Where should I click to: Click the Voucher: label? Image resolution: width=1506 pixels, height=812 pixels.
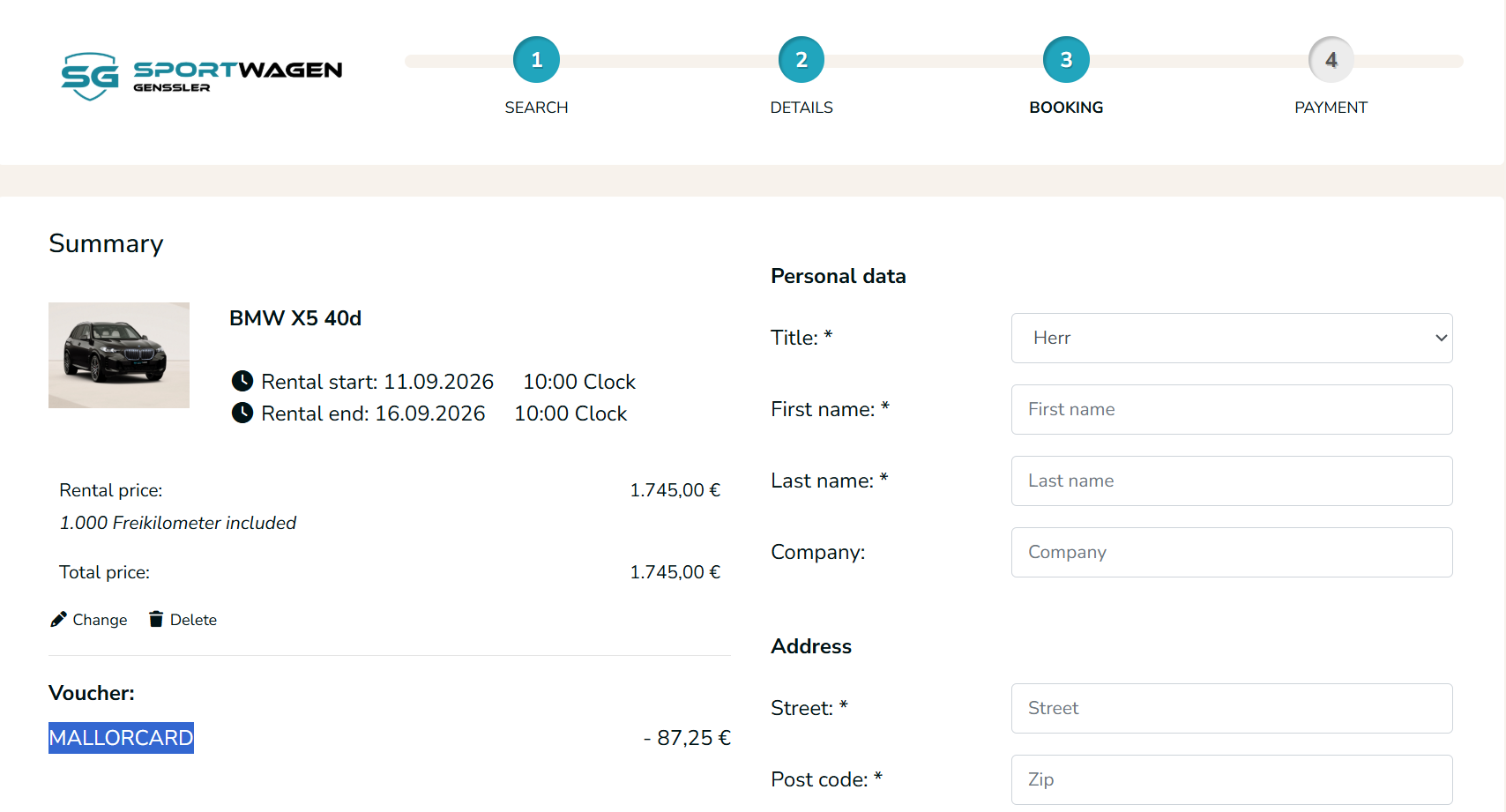(x=92, y=693)
